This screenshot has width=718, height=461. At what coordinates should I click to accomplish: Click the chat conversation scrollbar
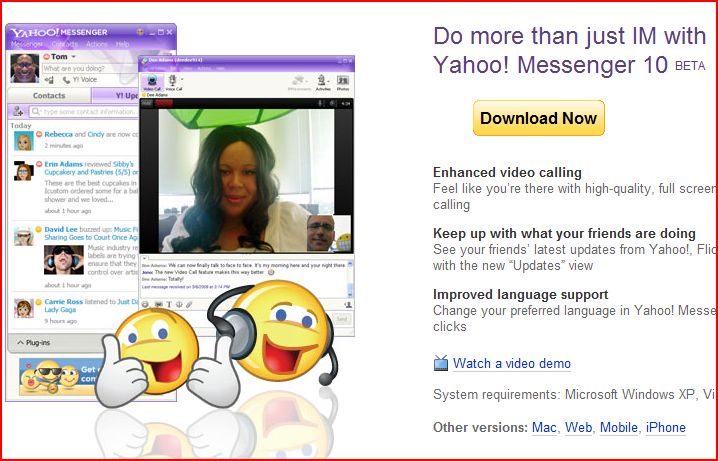point(350,278)
